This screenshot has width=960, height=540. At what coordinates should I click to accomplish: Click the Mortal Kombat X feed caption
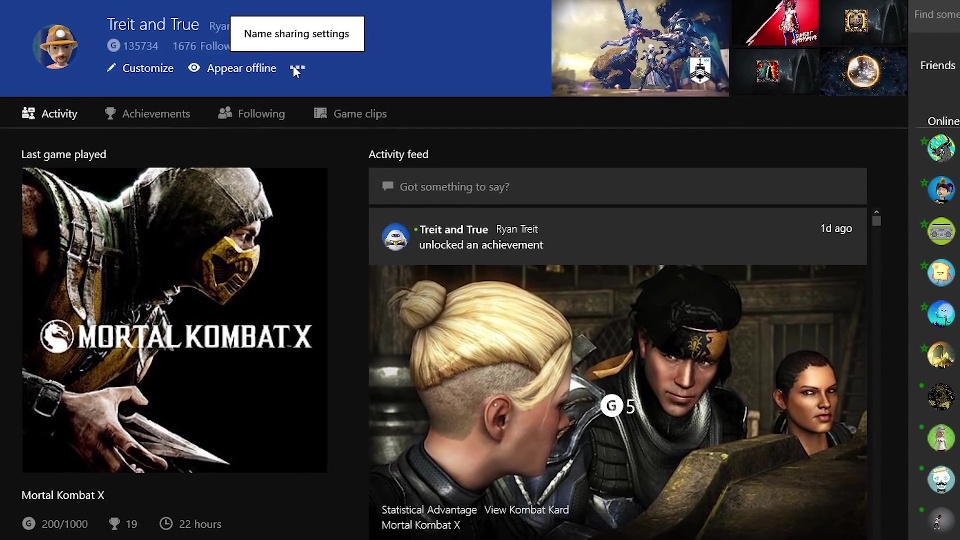[x=420, y=525]
